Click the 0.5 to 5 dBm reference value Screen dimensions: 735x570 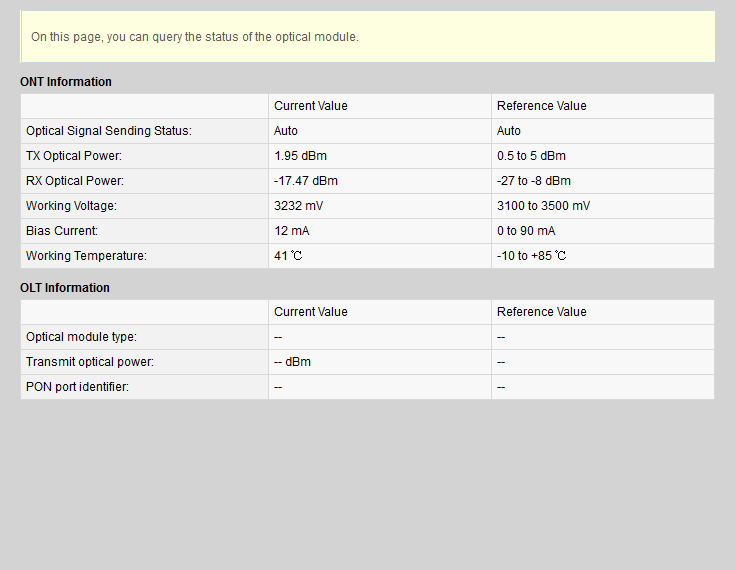click(x=531, y=156)
